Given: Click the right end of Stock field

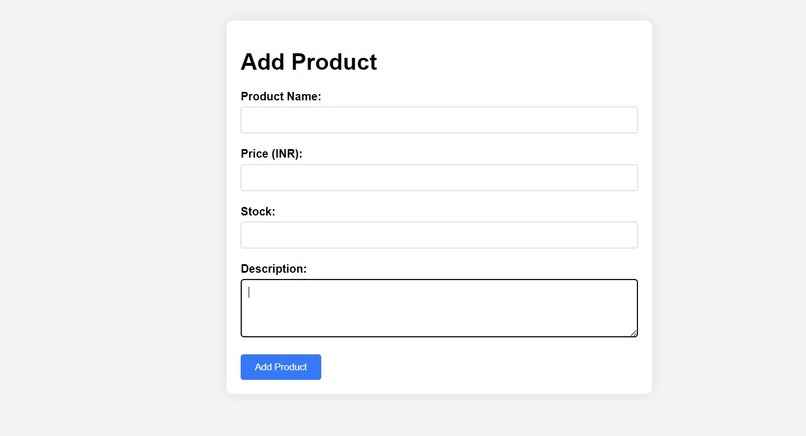Looking at the screenshot, I should (626, 235).
